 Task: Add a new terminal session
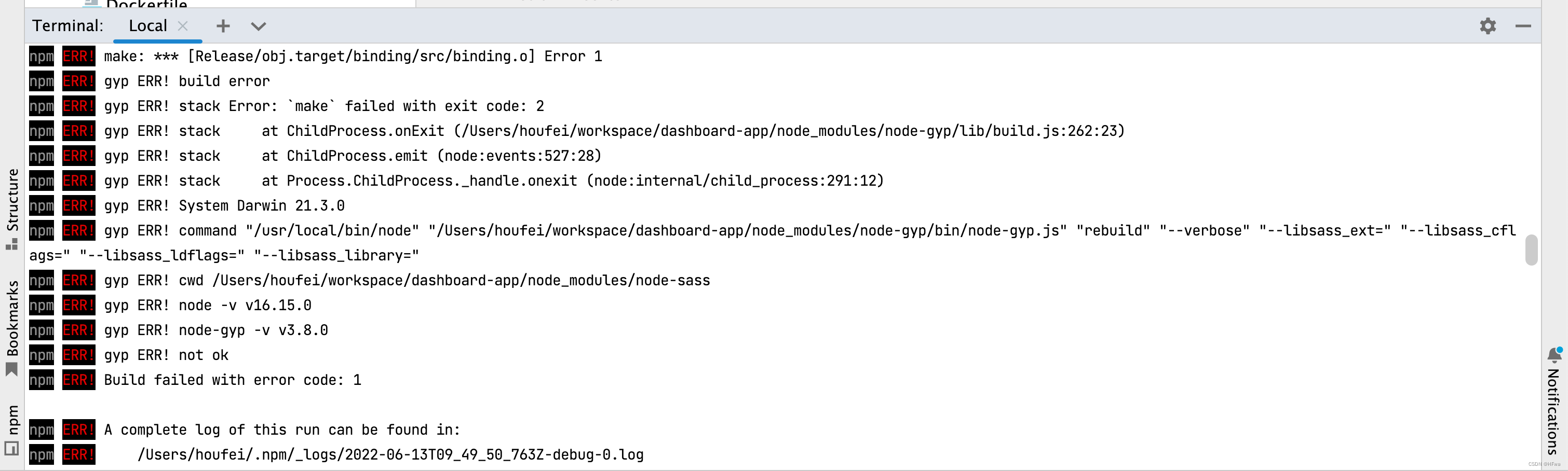click(x=223, y=26)
